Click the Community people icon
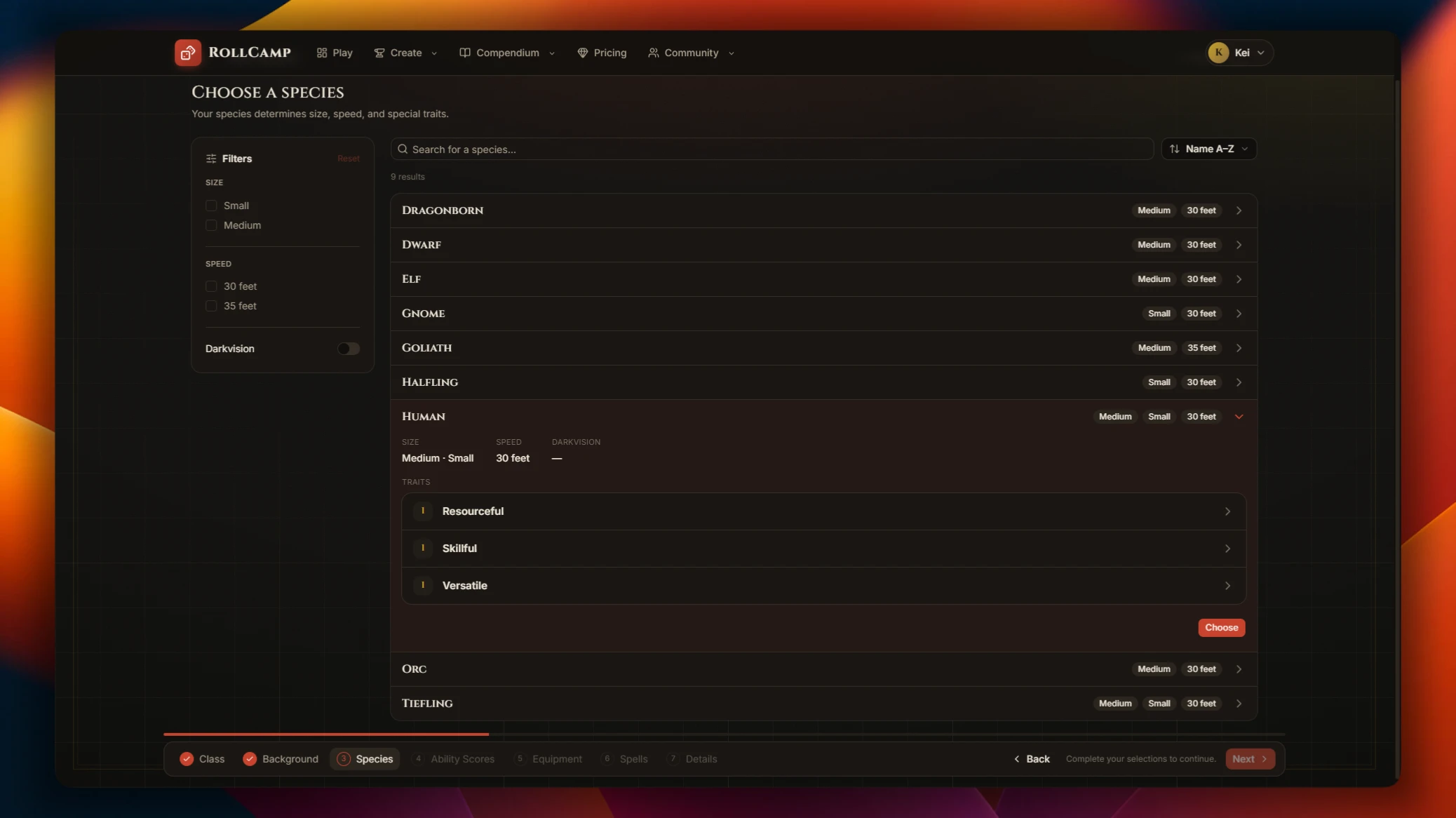1456x818 pixels. (654, 53)
